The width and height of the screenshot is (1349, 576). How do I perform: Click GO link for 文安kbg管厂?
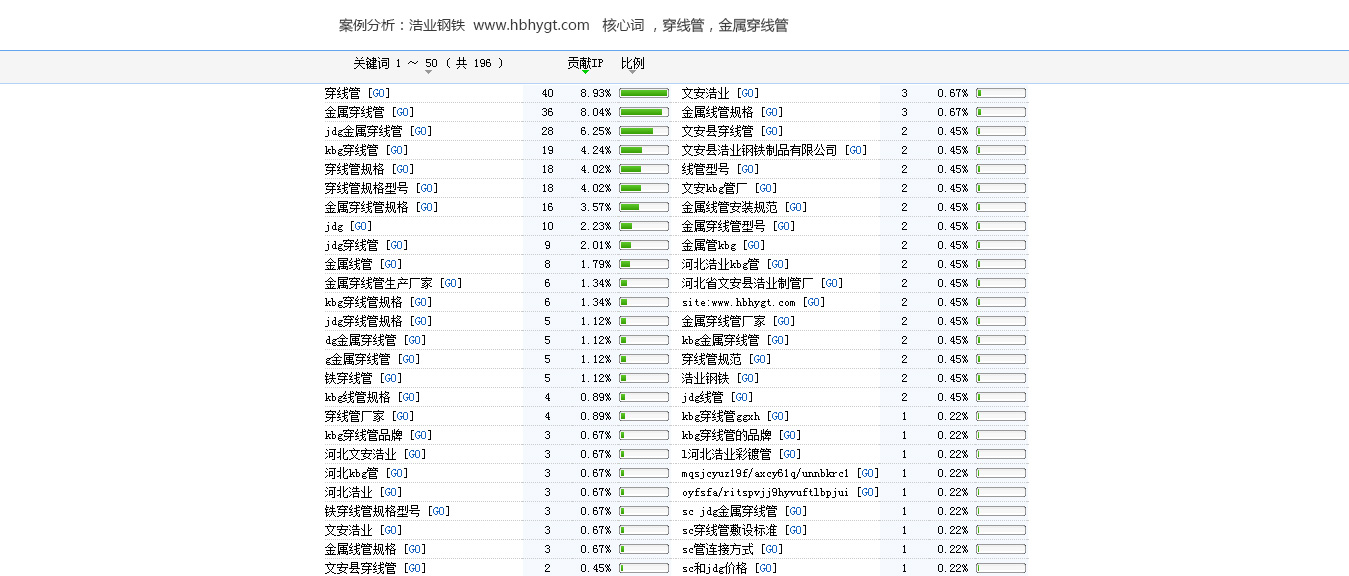click(x=765, y=188)
